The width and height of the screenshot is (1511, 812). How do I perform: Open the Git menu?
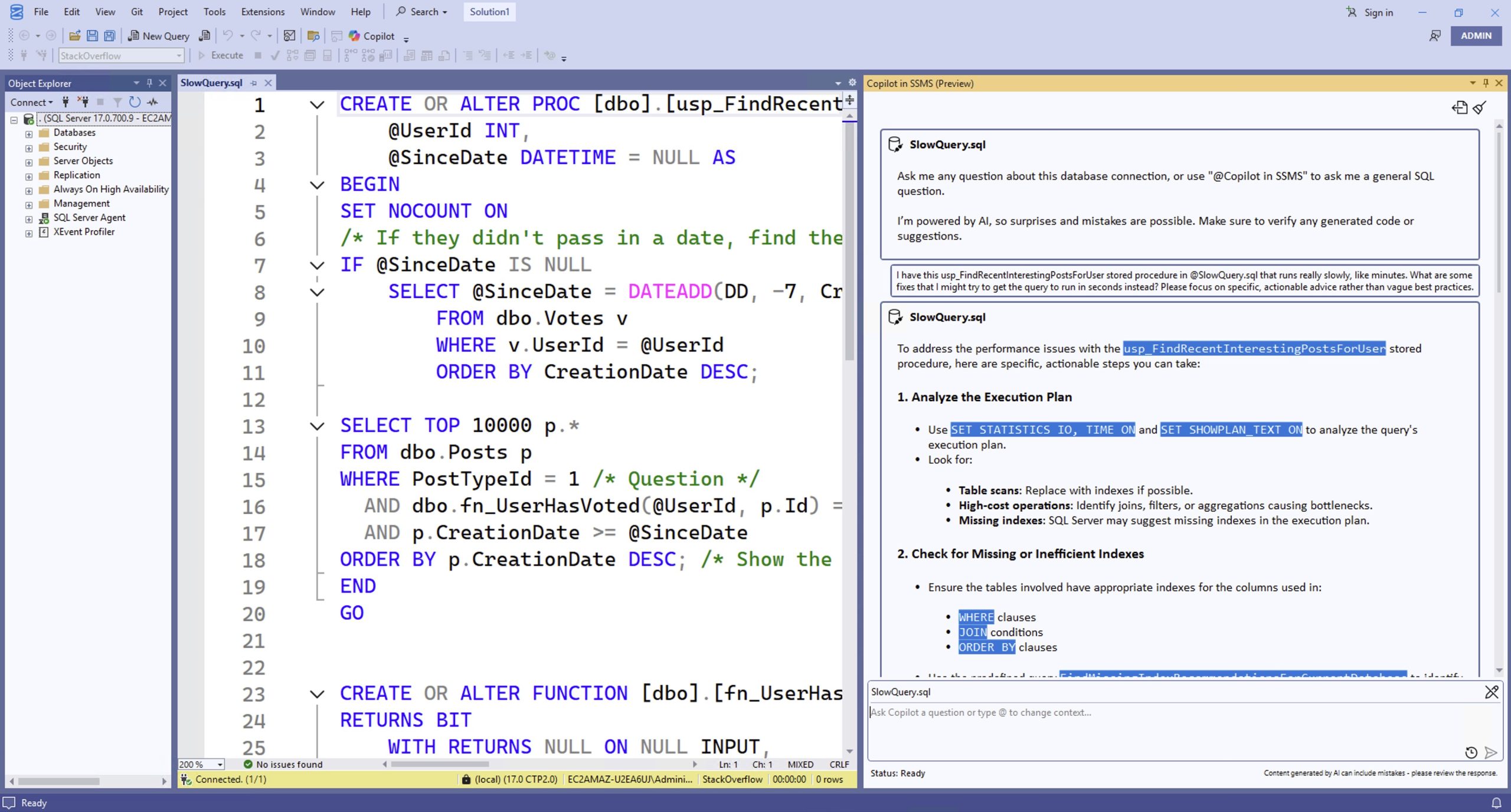pos(137,12)
